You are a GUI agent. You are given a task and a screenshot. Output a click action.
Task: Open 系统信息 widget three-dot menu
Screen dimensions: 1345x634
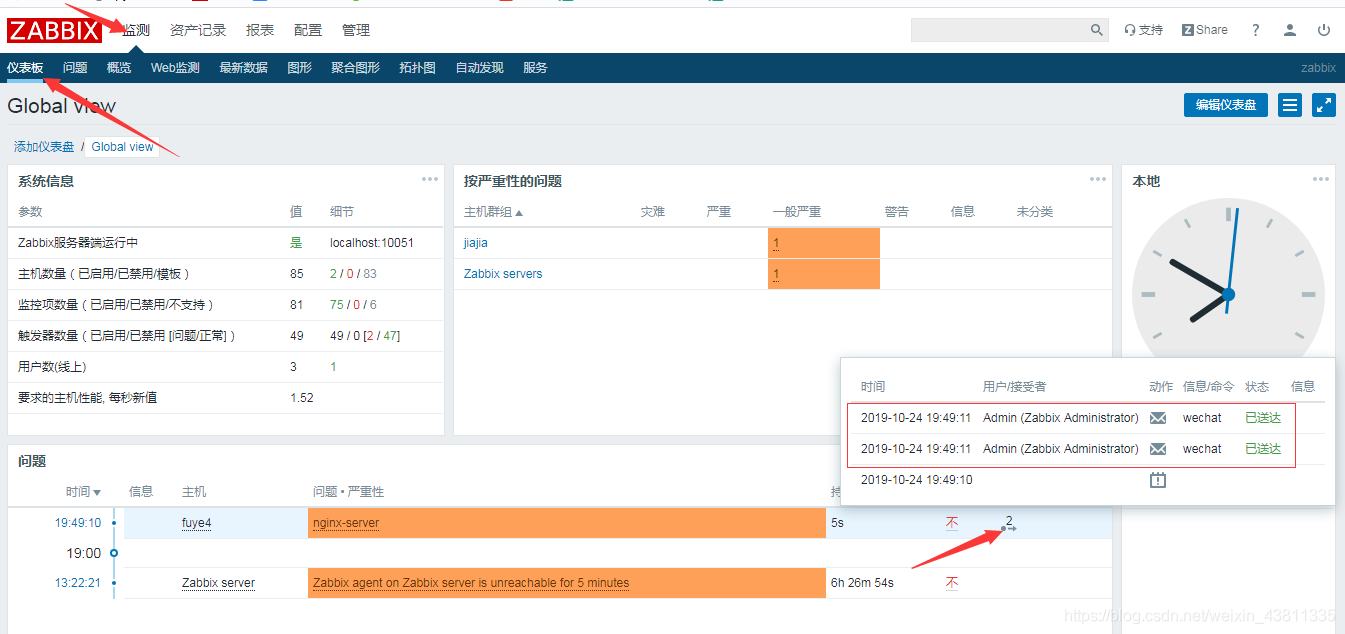[x=430, y=179]
